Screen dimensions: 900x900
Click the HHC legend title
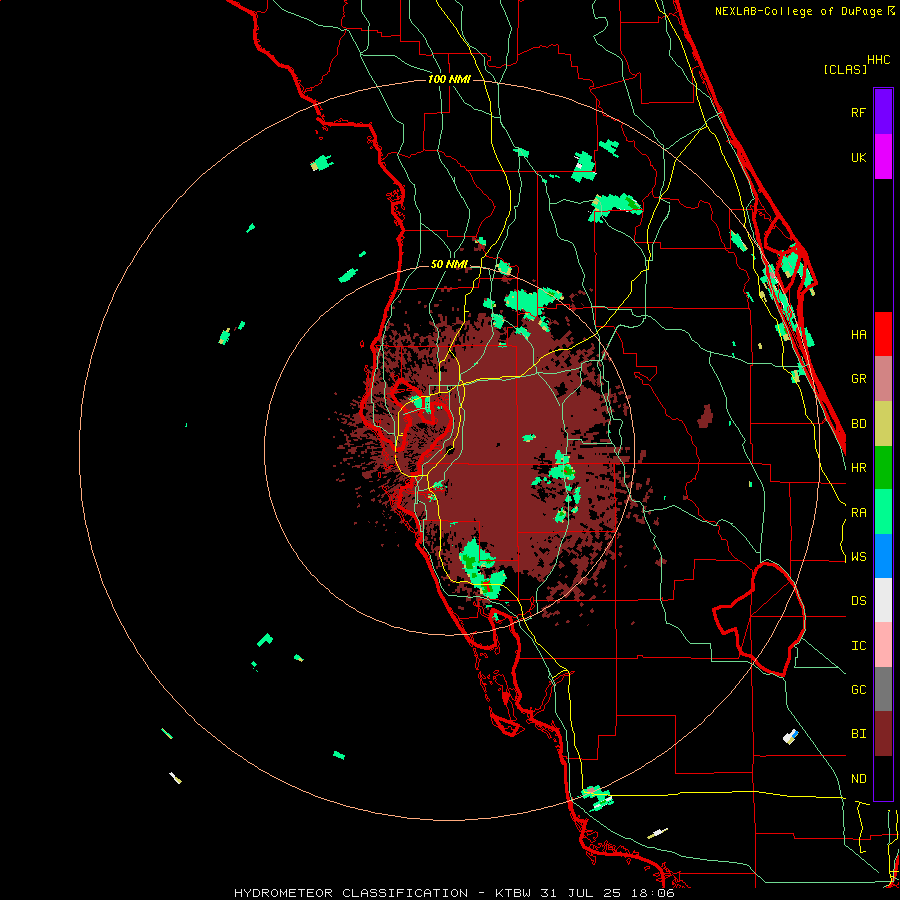point(879,60)
